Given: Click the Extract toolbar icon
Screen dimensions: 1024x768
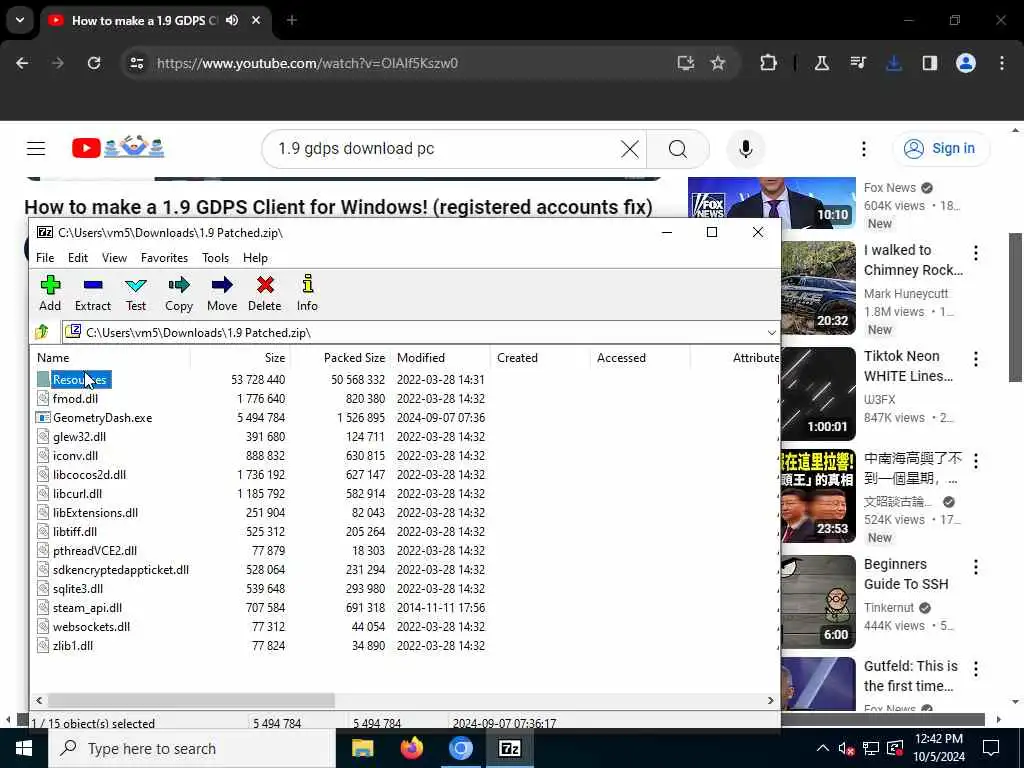Looking at the screenshot, I should click(93, 293).
